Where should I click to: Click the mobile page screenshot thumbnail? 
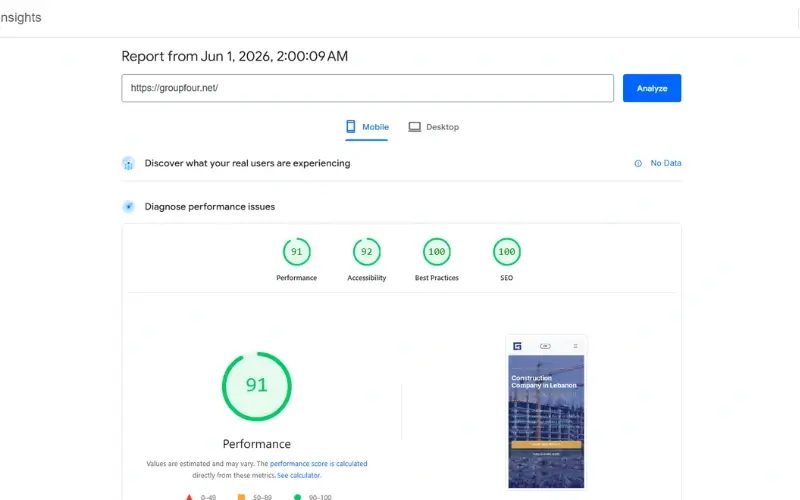click(x=546, y=412)
